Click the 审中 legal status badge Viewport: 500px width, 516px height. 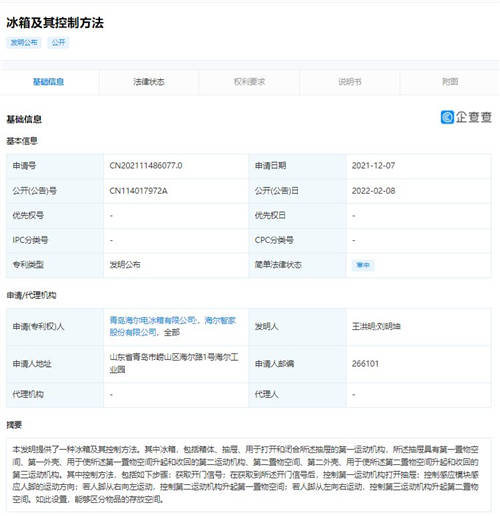point(363,265)
